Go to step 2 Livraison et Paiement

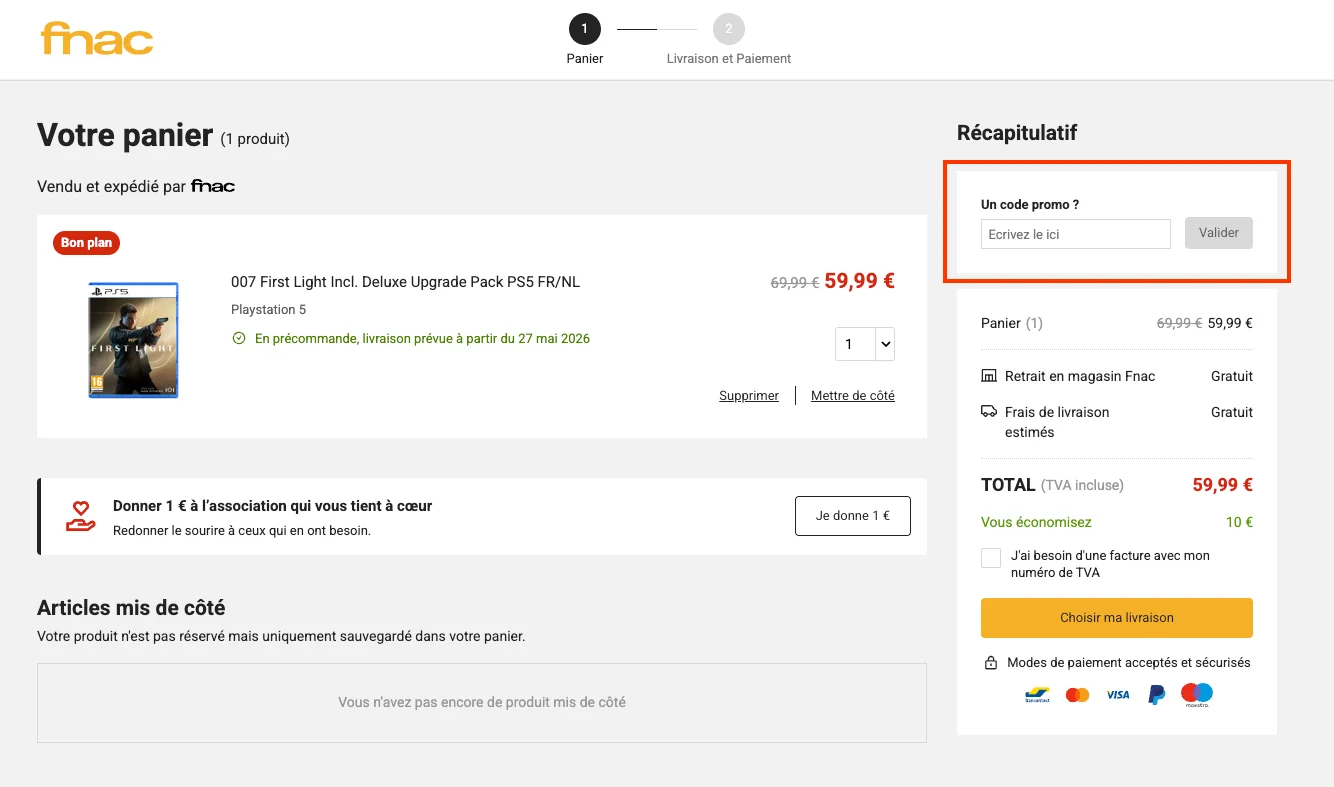[729, 29]
